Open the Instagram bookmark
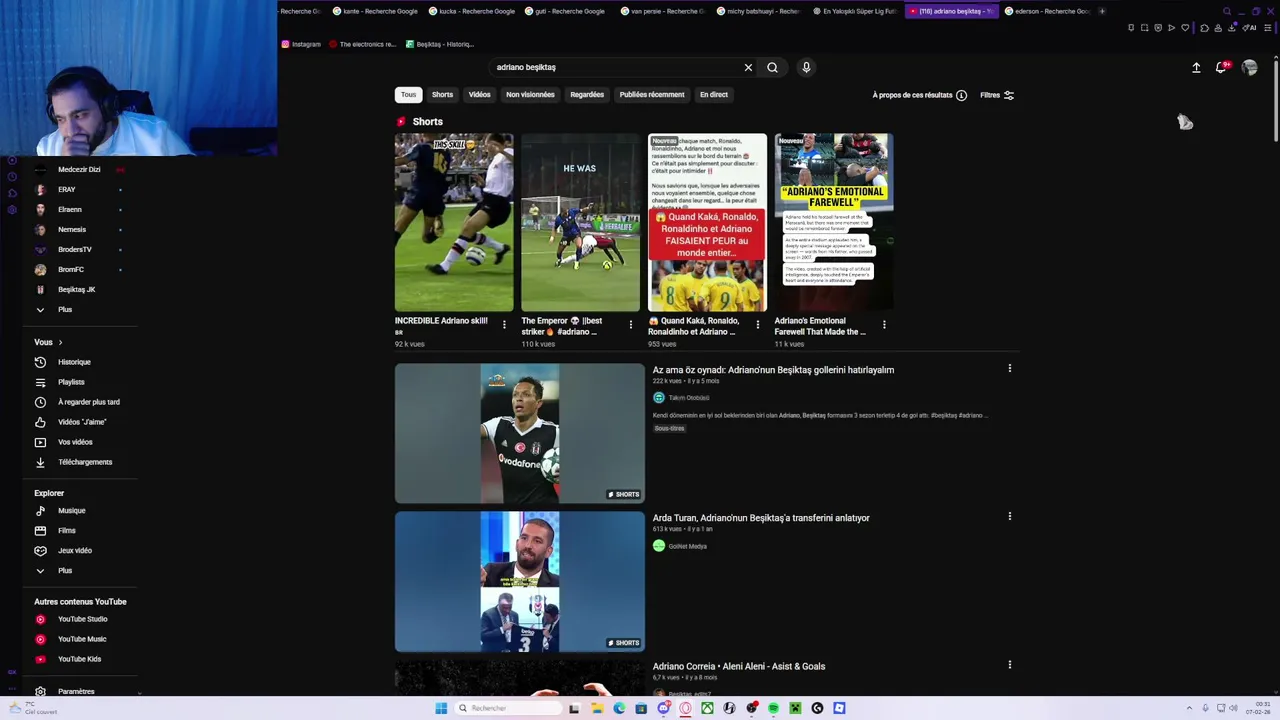The image size is (1280, 720). [x=302, y=44]
